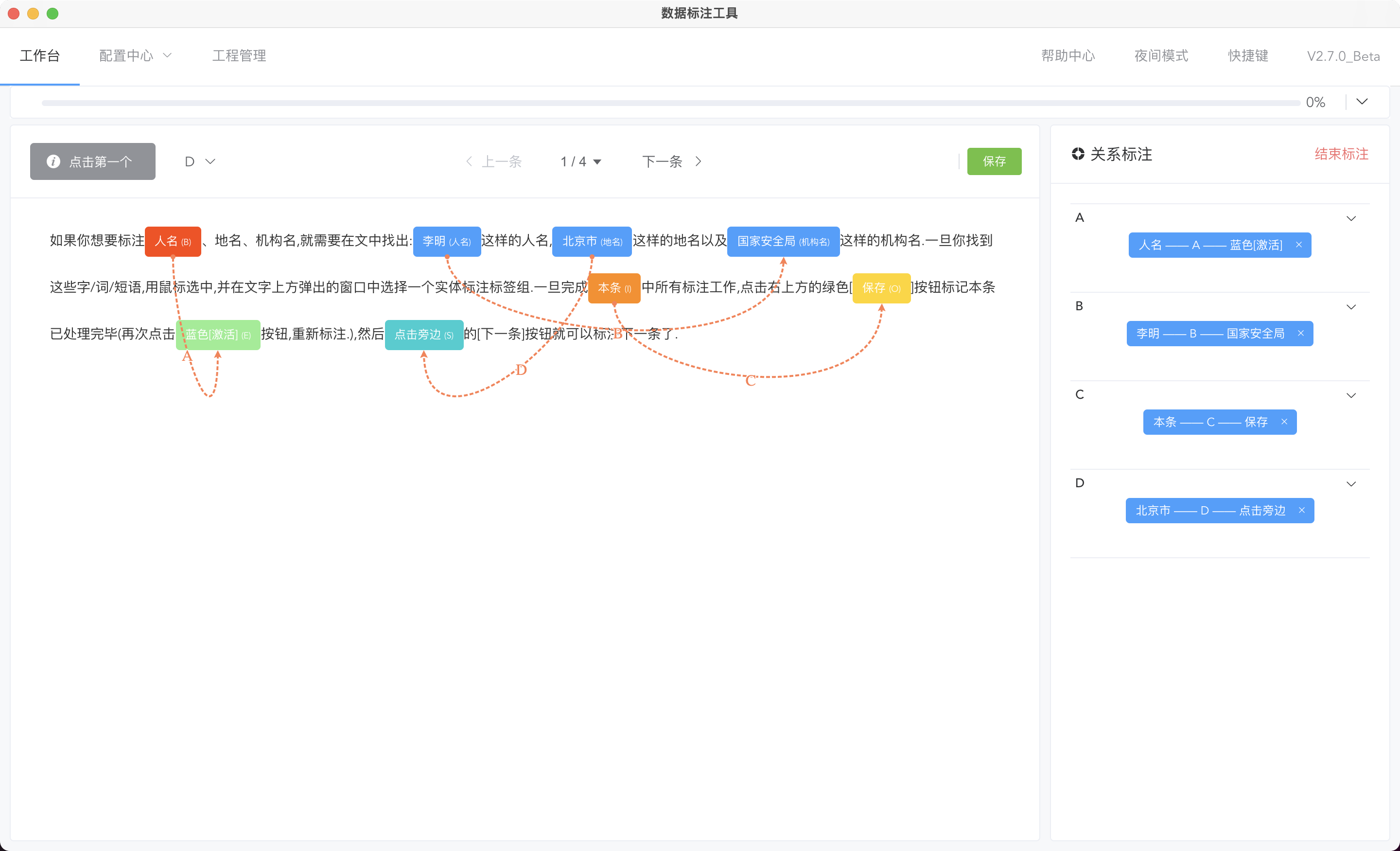
Task: Go to previous item with left chevron
Action: click(x=469, y=161)
